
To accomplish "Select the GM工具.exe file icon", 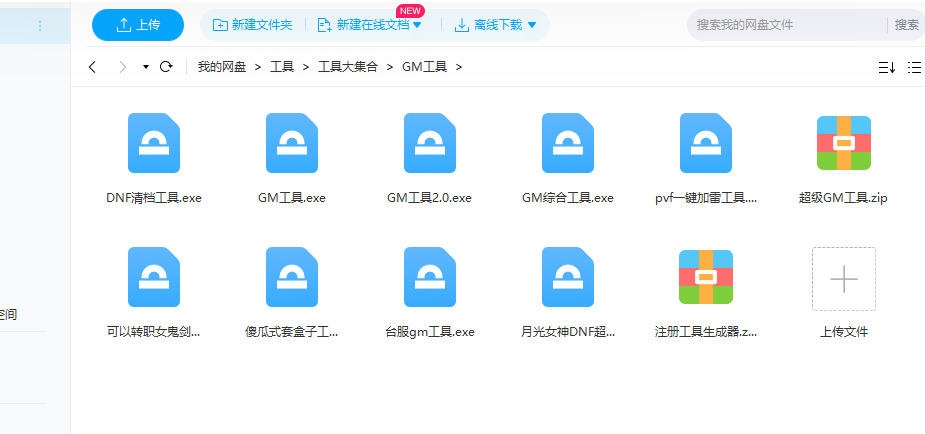I will click(292, 143).
